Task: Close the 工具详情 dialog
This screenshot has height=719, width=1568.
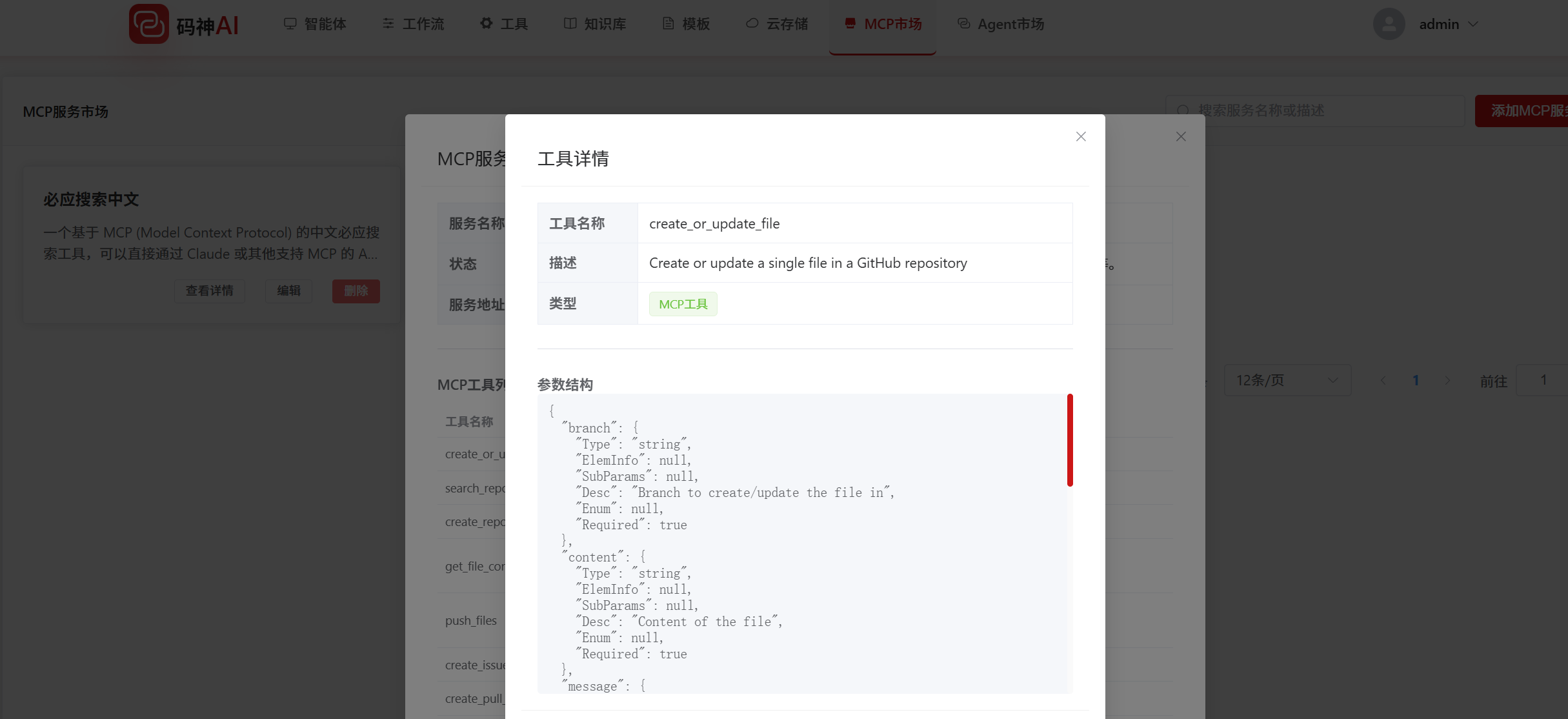Action: pos(1081,136)
